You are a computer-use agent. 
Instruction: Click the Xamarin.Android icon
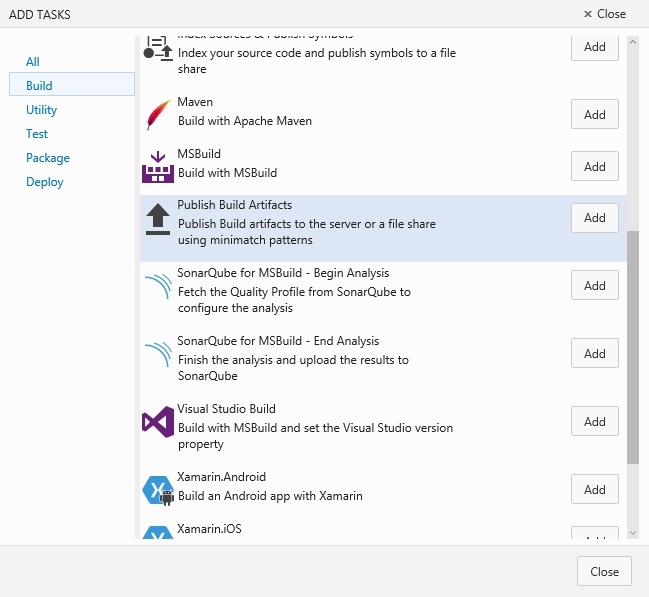[158, 490]
